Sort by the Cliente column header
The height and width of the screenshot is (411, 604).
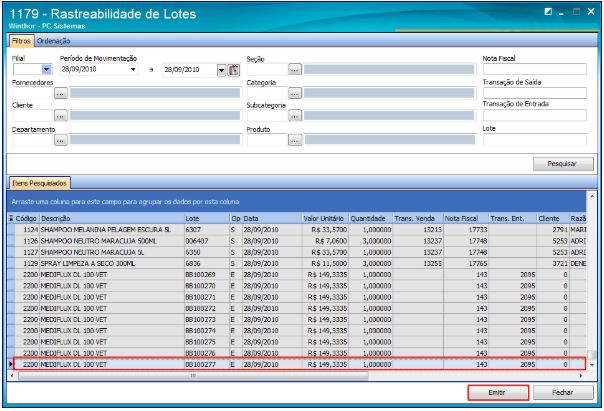[553, 218]
